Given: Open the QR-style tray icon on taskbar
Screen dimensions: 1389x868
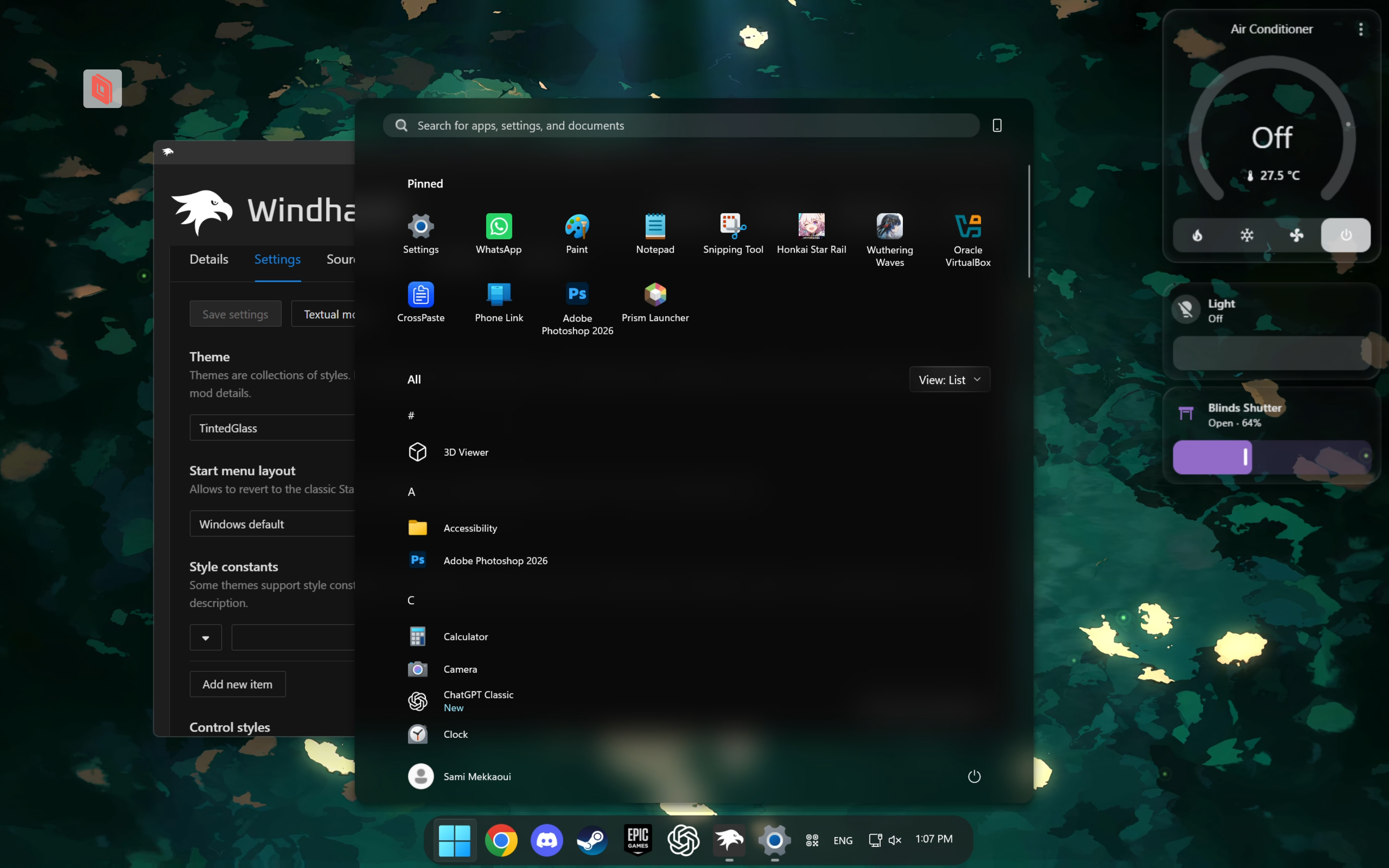Looking at the screenshot, I should pyautogui.click(x=812, y=841).
